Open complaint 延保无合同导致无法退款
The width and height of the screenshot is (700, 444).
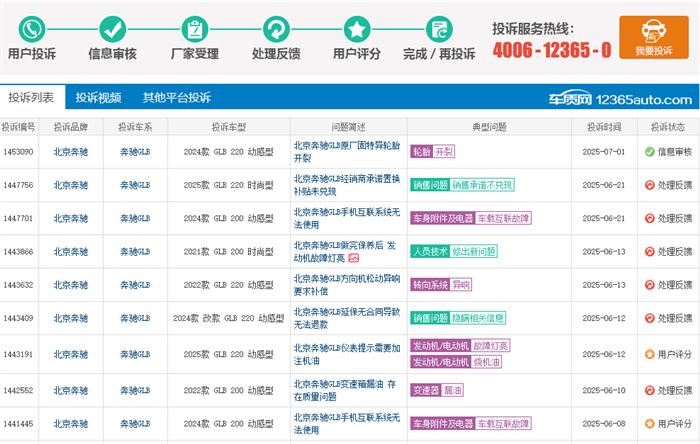347,318
